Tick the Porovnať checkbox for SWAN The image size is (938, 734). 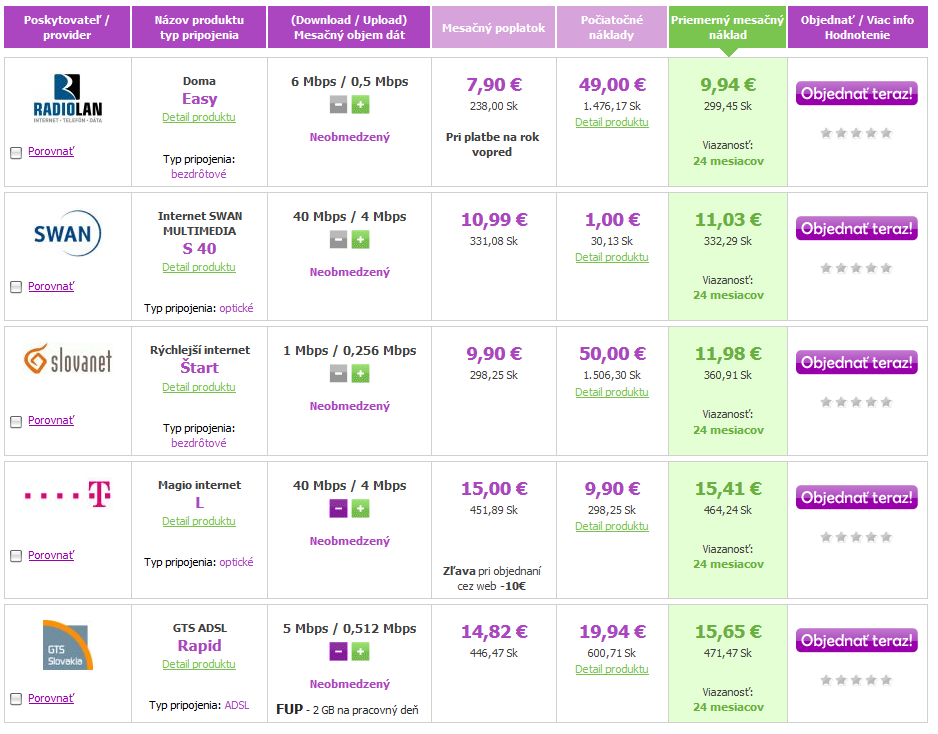tap(16, 288)
